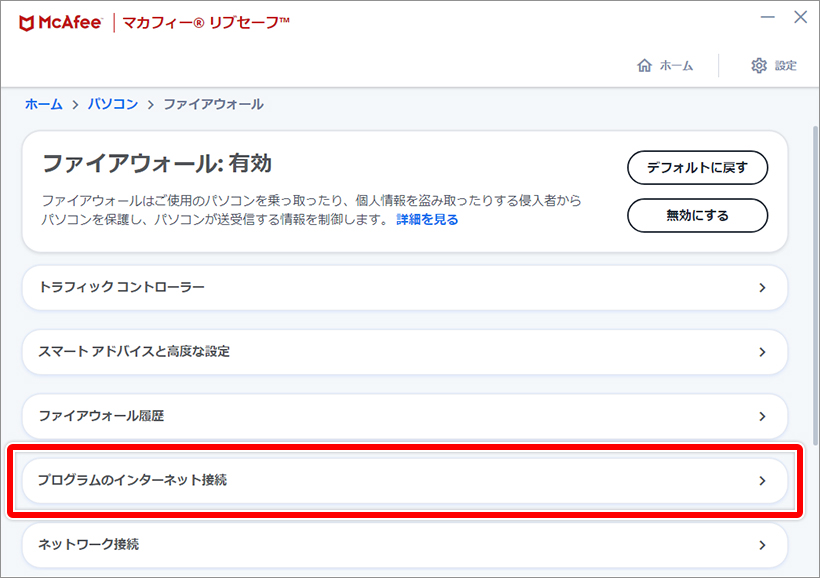Click 無効にする button

[x=698, y=215]
